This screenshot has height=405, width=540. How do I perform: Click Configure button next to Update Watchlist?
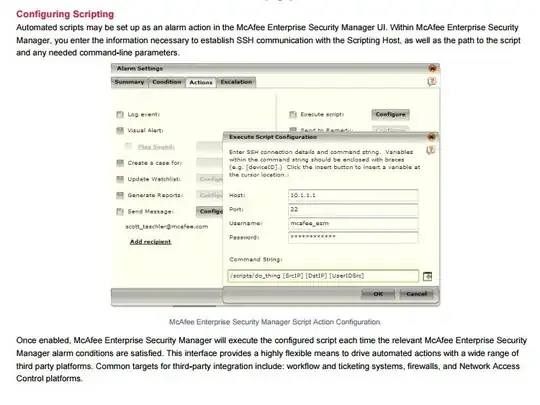click(210, 179)
